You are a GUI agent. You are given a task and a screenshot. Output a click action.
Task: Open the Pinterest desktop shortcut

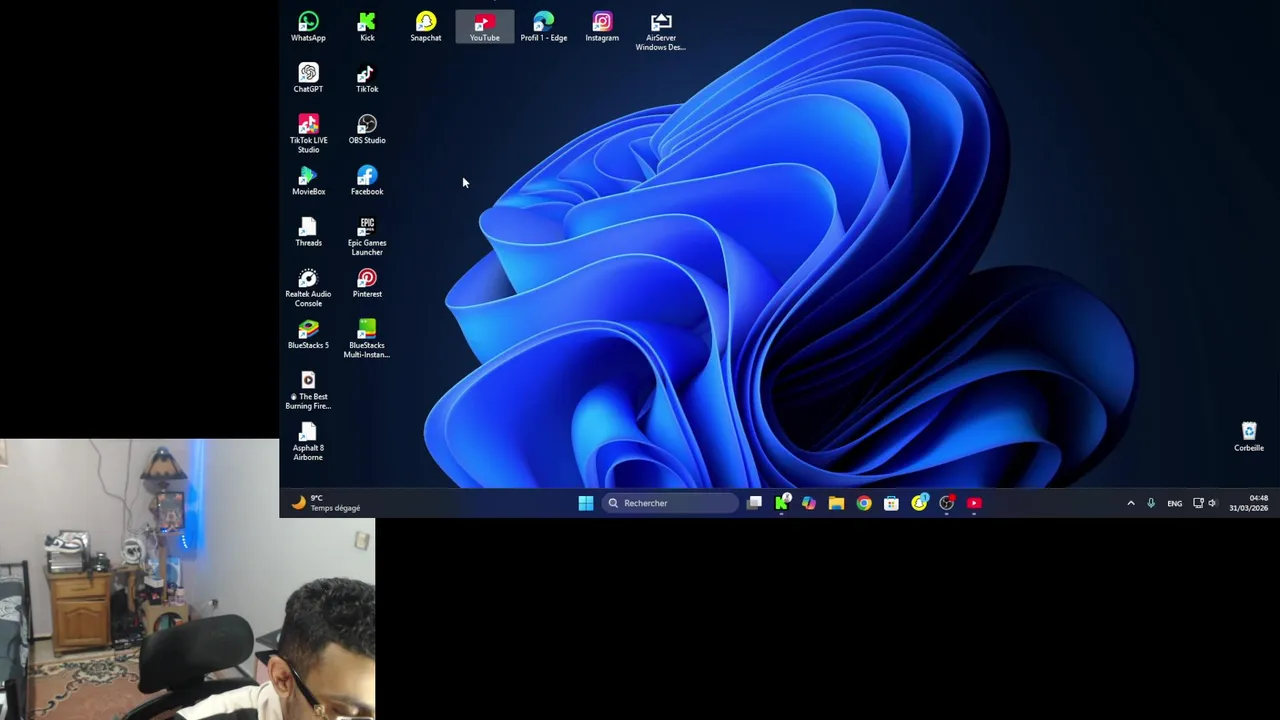pyautogui.click(x=367, y=283)
